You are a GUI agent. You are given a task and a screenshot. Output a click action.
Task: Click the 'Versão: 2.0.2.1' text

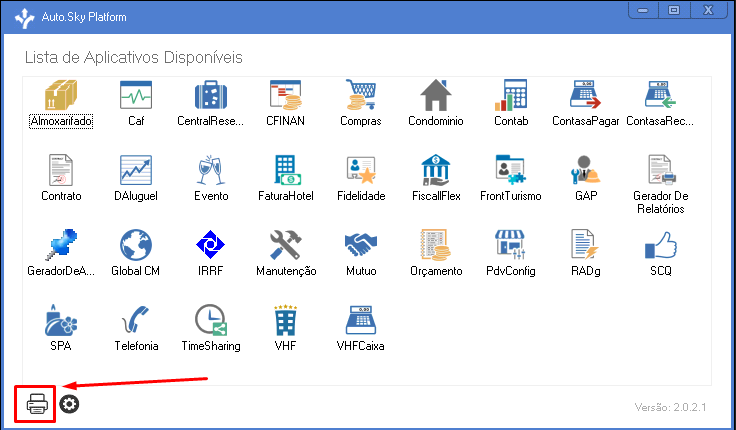[670, 407]
